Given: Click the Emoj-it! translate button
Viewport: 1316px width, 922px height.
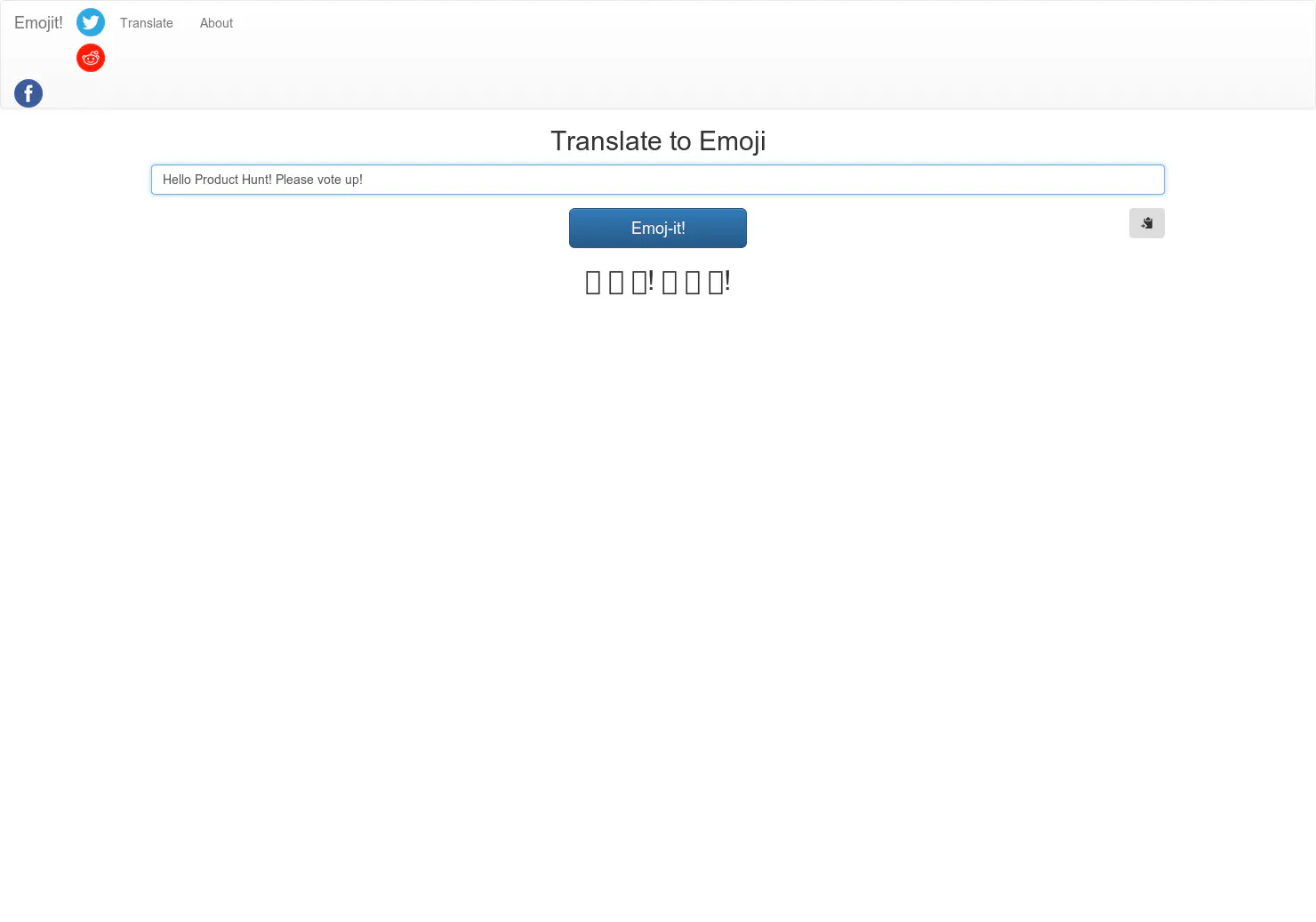Looking at the screenshot, I should [658, 228].
